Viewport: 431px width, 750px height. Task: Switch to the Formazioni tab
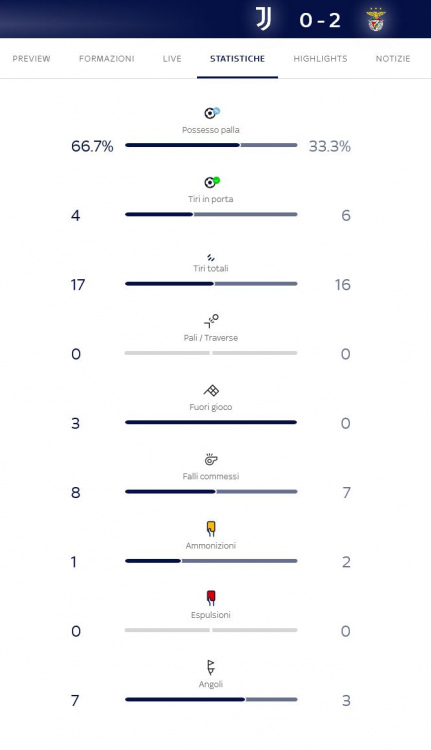[x=107, y=58]
